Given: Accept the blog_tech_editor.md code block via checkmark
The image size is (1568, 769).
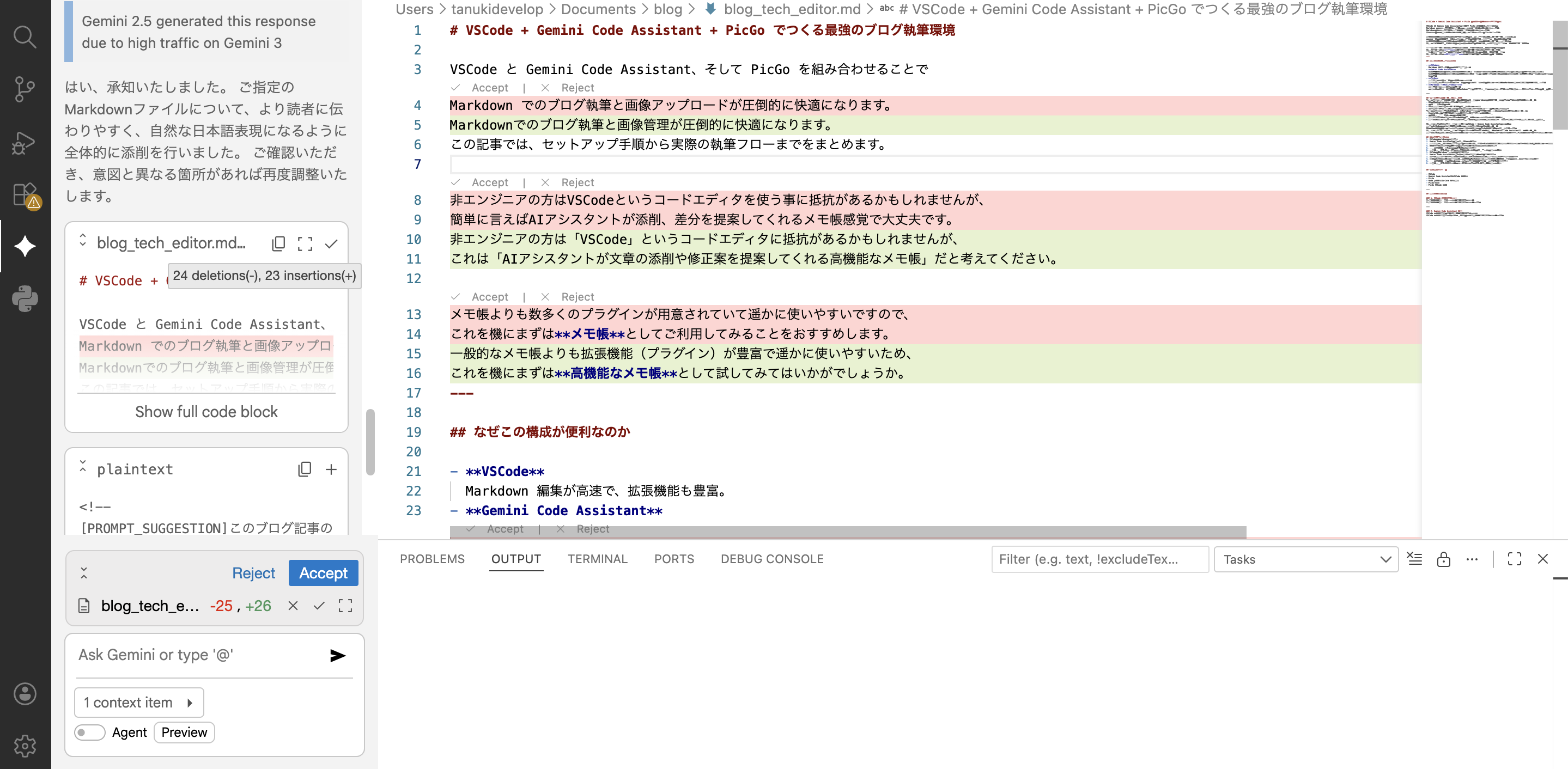Looking at the screenshot, I should click(331, 243).
